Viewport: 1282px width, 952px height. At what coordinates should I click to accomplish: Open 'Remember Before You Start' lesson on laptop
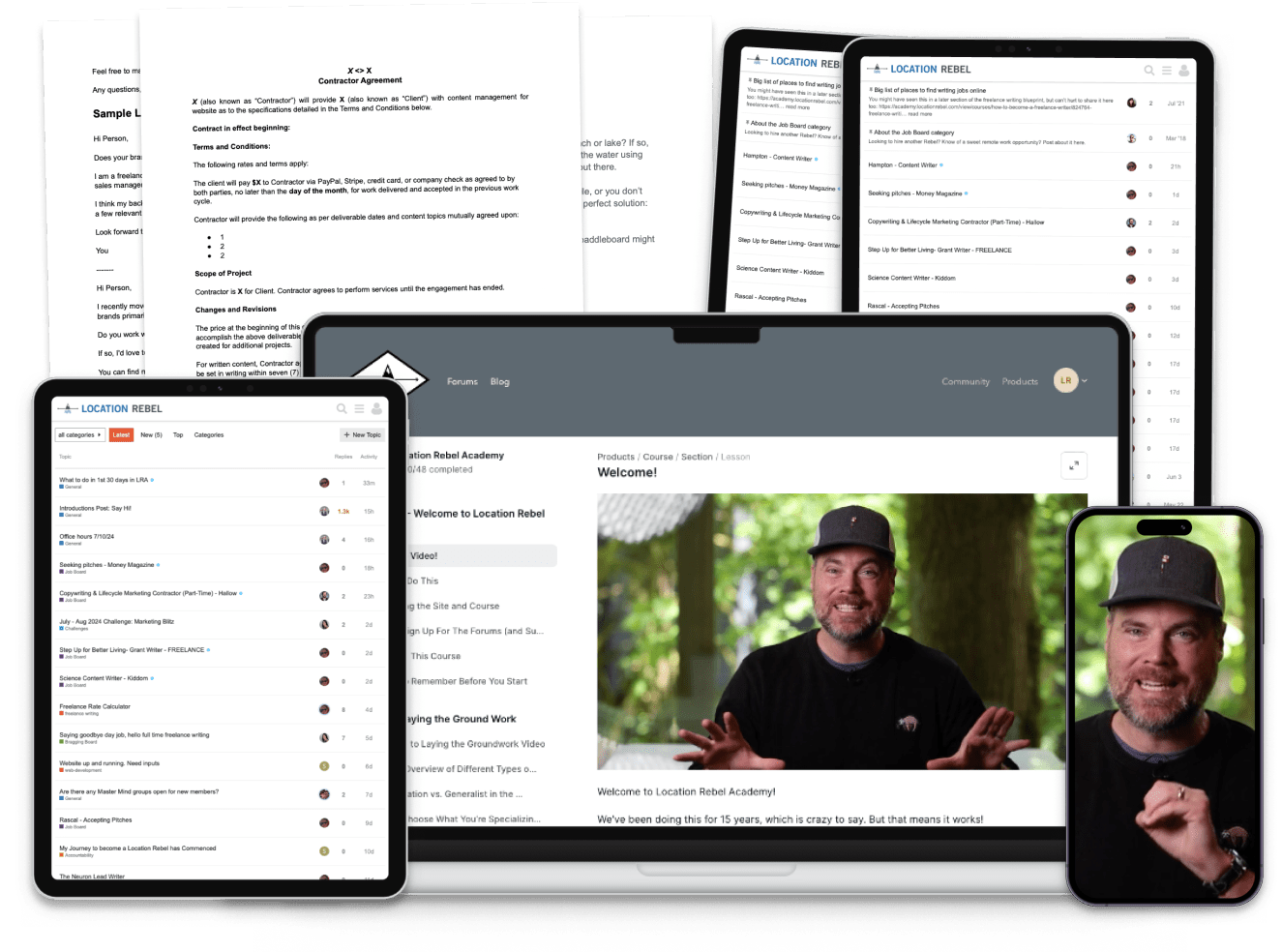tap(469, 681)
